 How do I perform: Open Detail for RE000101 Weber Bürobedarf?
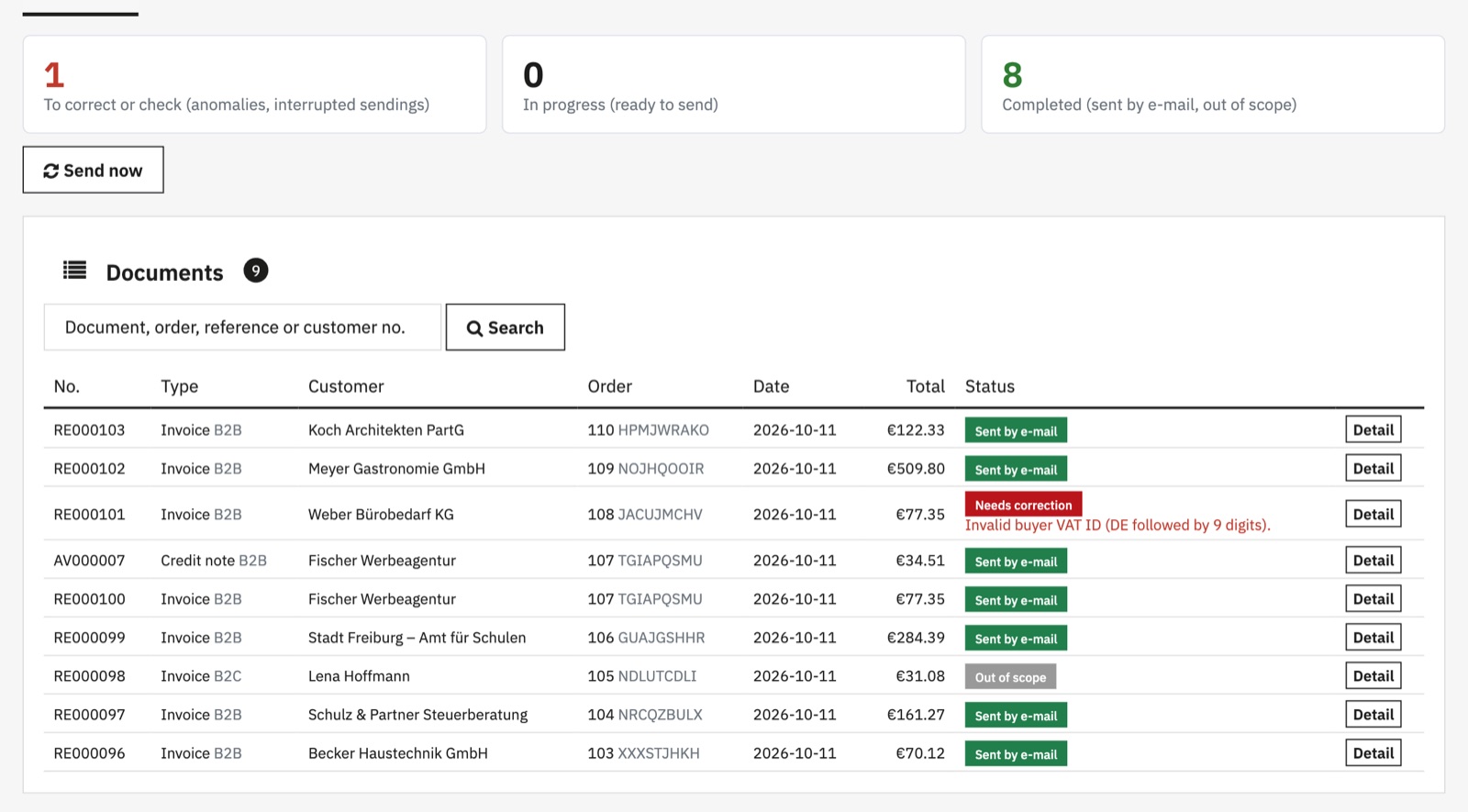(1373, 514)
